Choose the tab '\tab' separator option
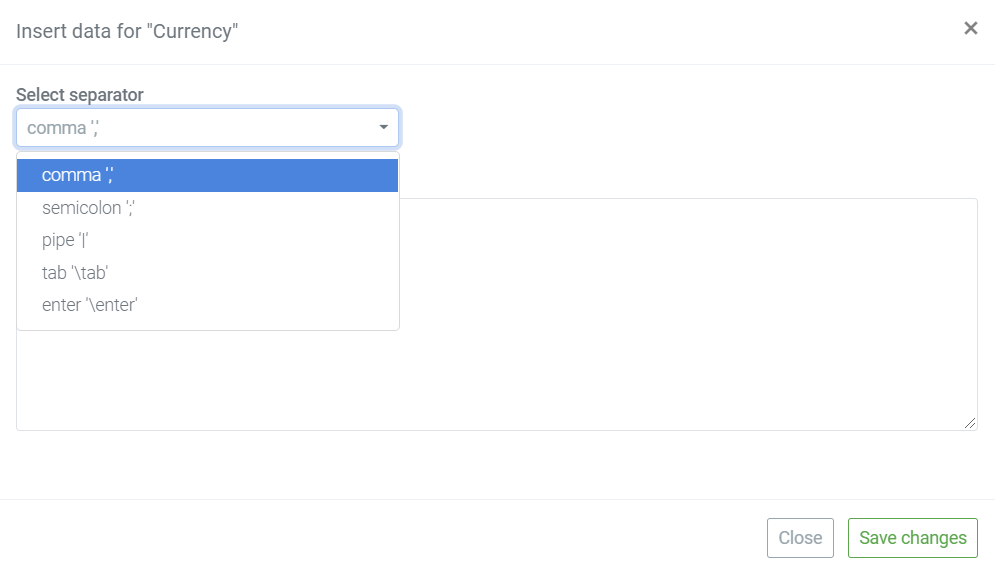Viewport: 995px width, 572px height. (208, 272)
